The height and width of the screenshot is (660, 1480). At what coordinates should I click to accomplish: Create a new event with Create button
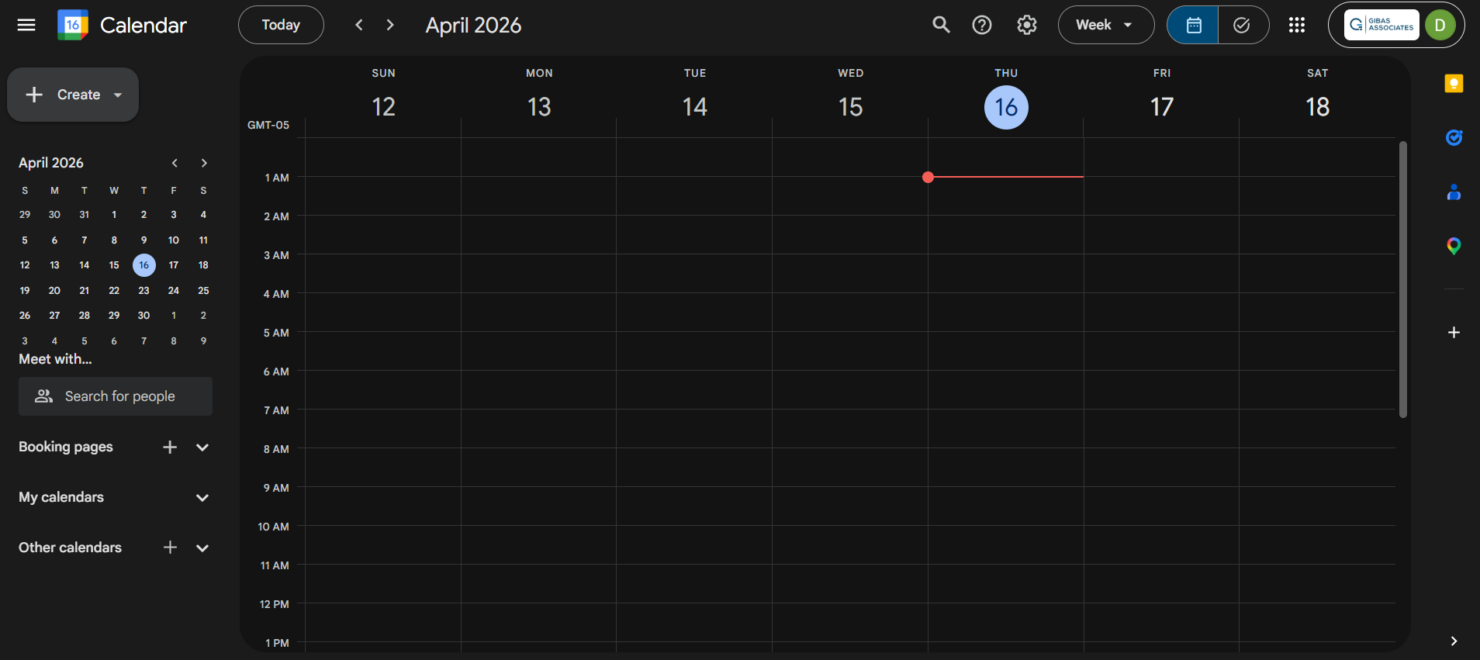pos(62,94)
